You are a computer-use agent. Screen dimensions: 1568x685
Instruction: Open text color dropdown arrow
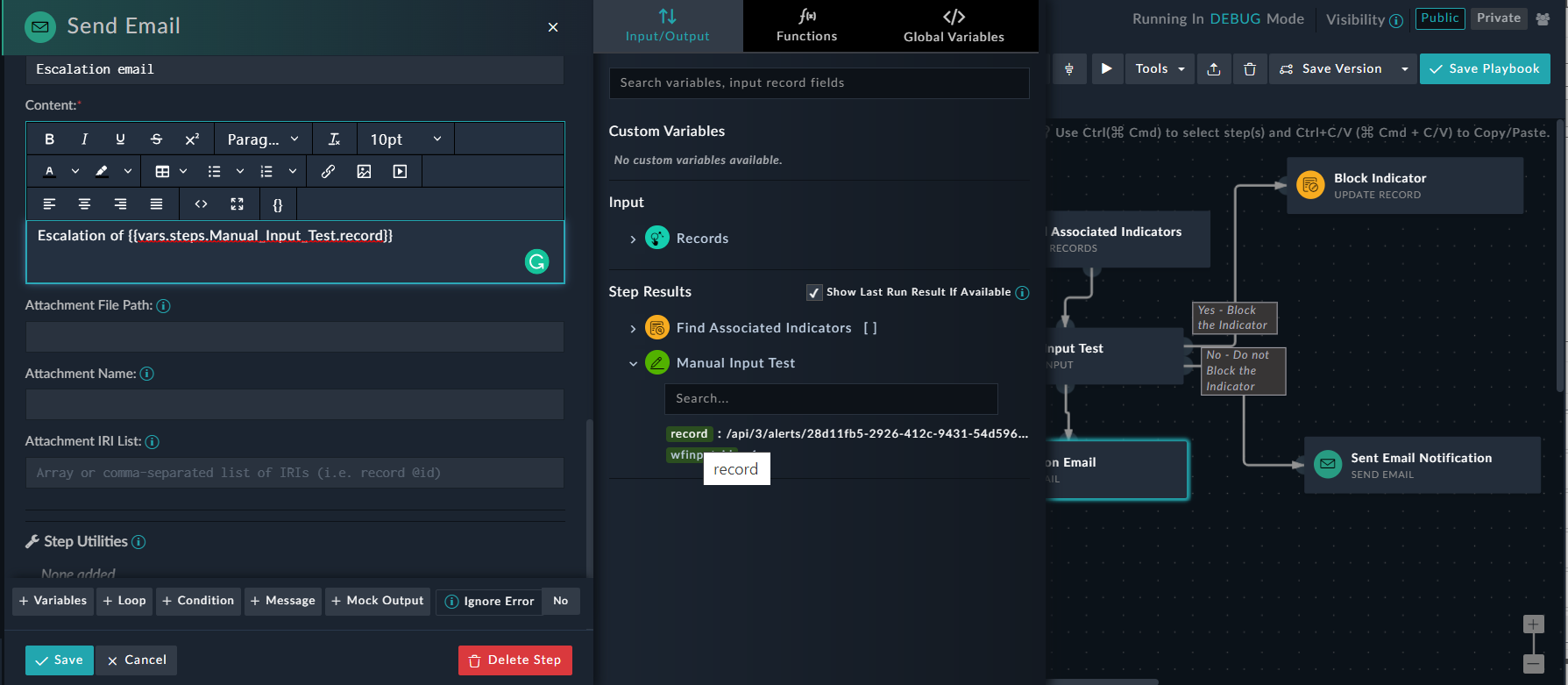tap(75, 172)
